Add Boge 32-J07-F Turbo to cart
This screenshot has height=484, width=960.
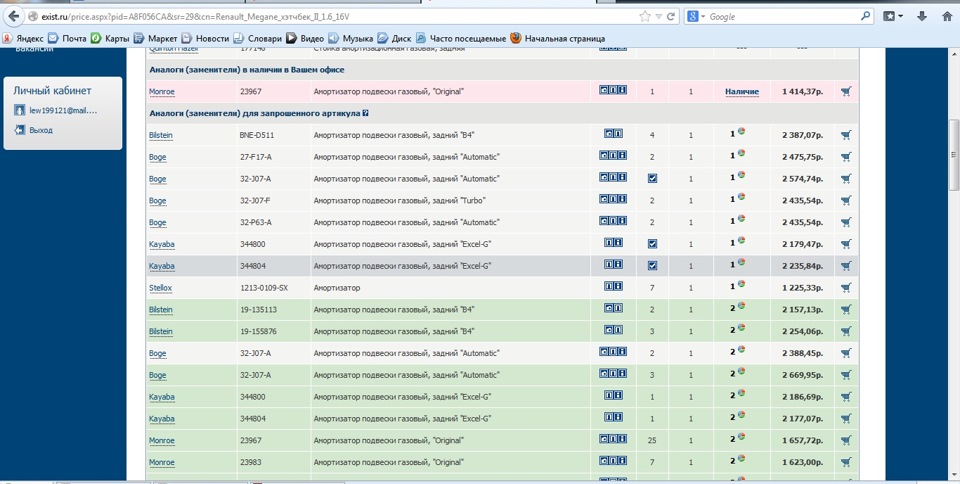[x=846, y=200]
